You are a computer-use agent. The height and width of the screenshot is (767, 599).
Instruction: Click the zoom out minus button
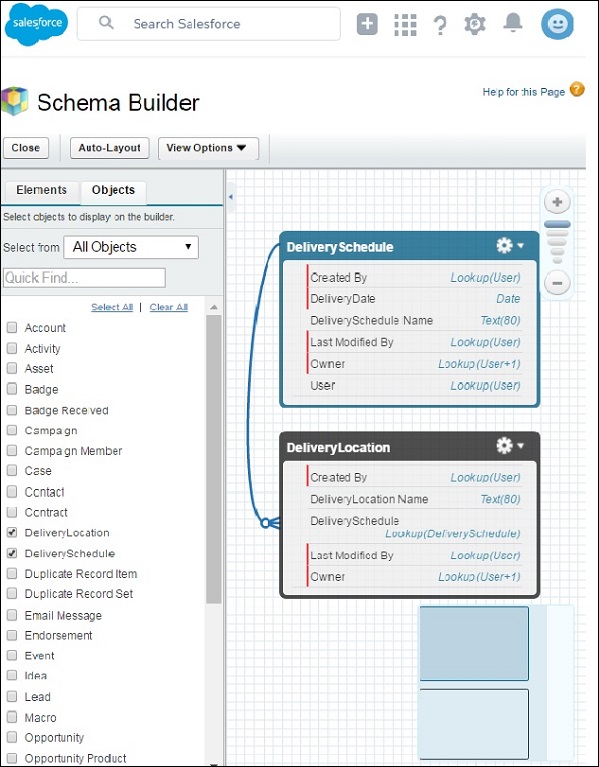(x=557, y=283)
